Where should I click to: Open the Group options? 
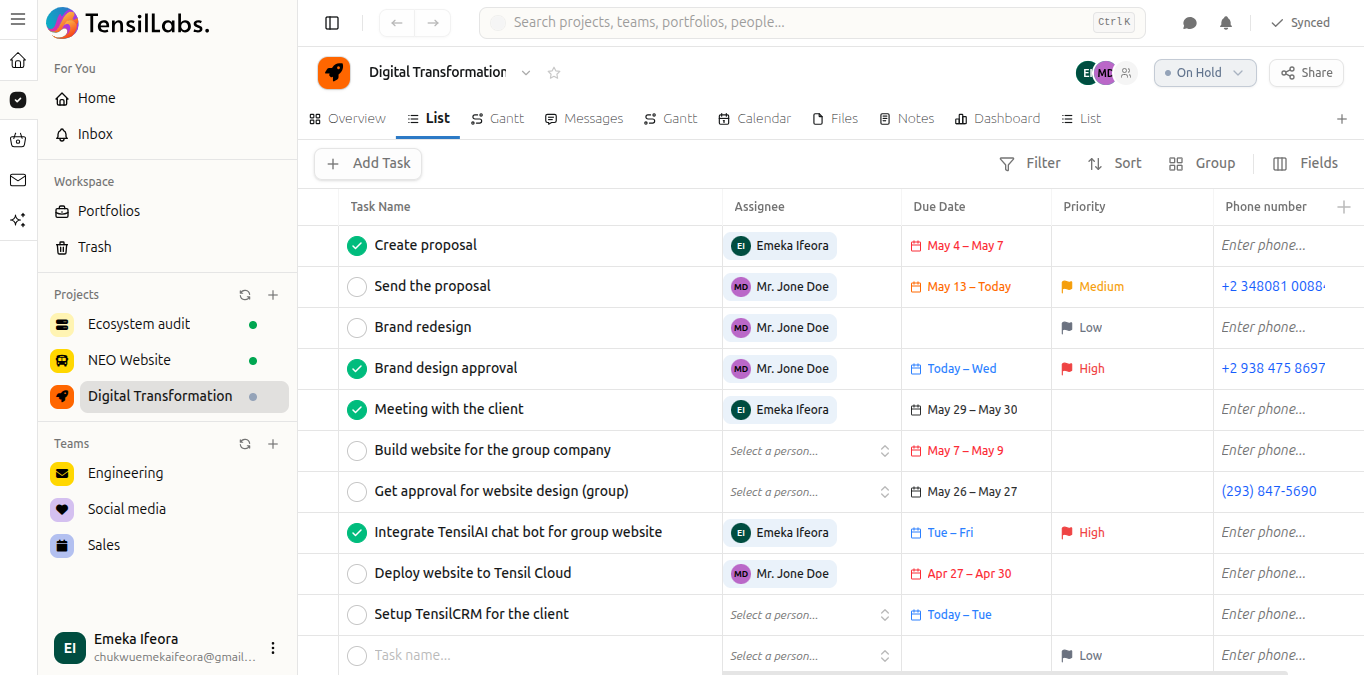(x=1202, y=164)
